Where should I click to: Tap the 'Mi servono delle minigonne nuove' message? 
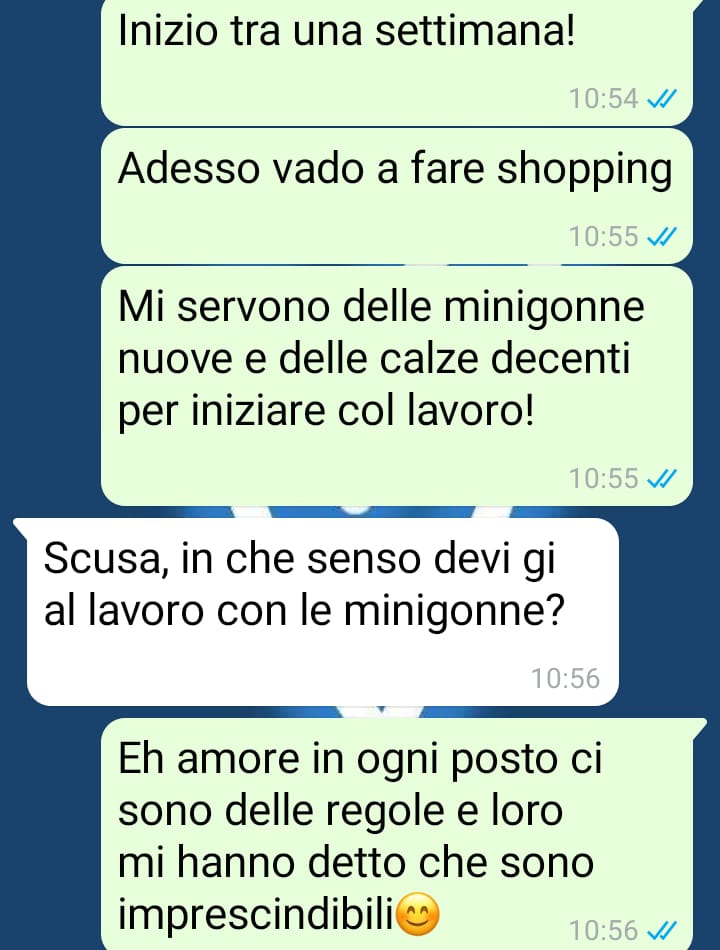coord(397,386)
